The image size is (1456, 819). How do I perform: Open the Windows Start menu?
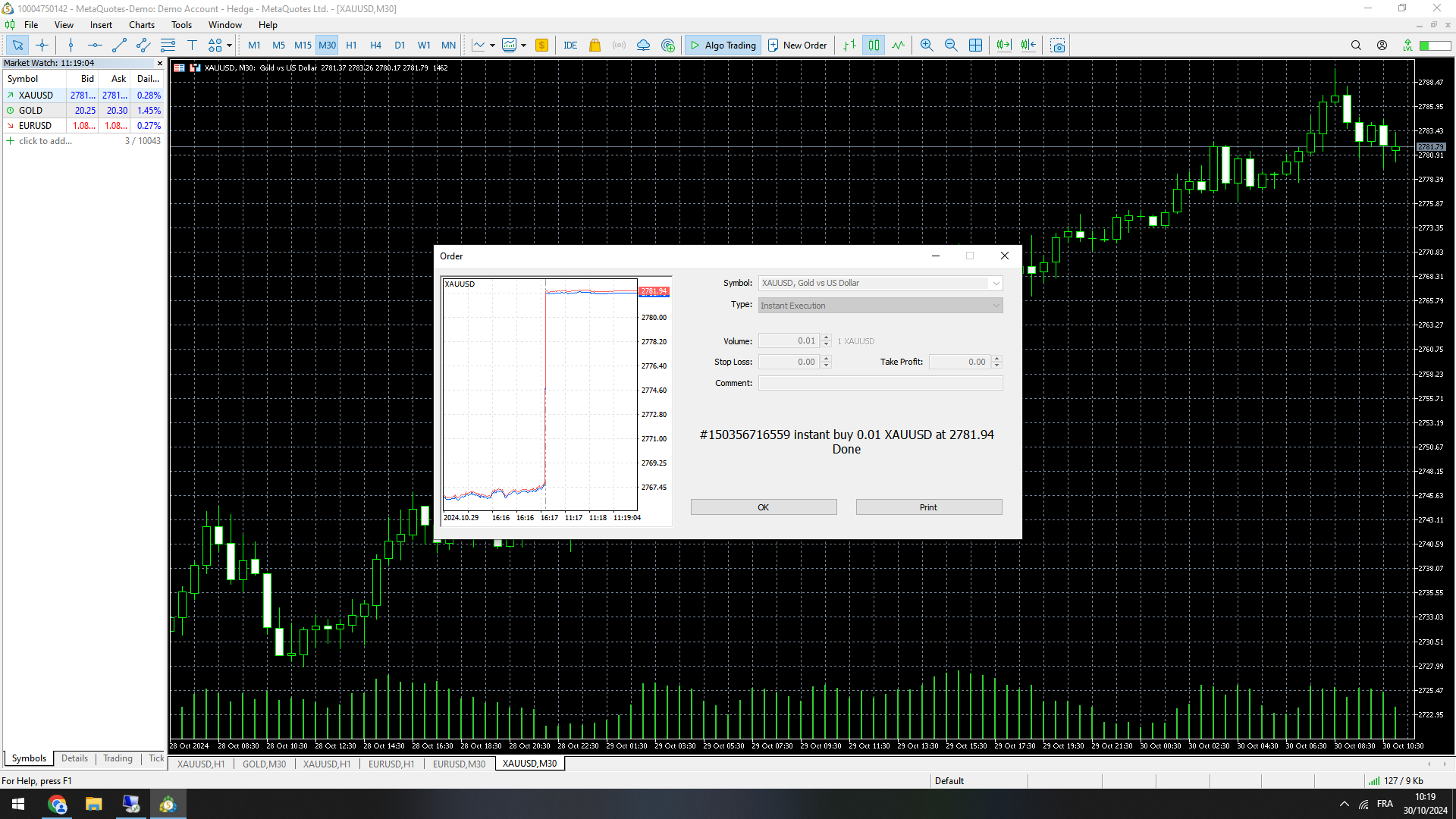18,804
